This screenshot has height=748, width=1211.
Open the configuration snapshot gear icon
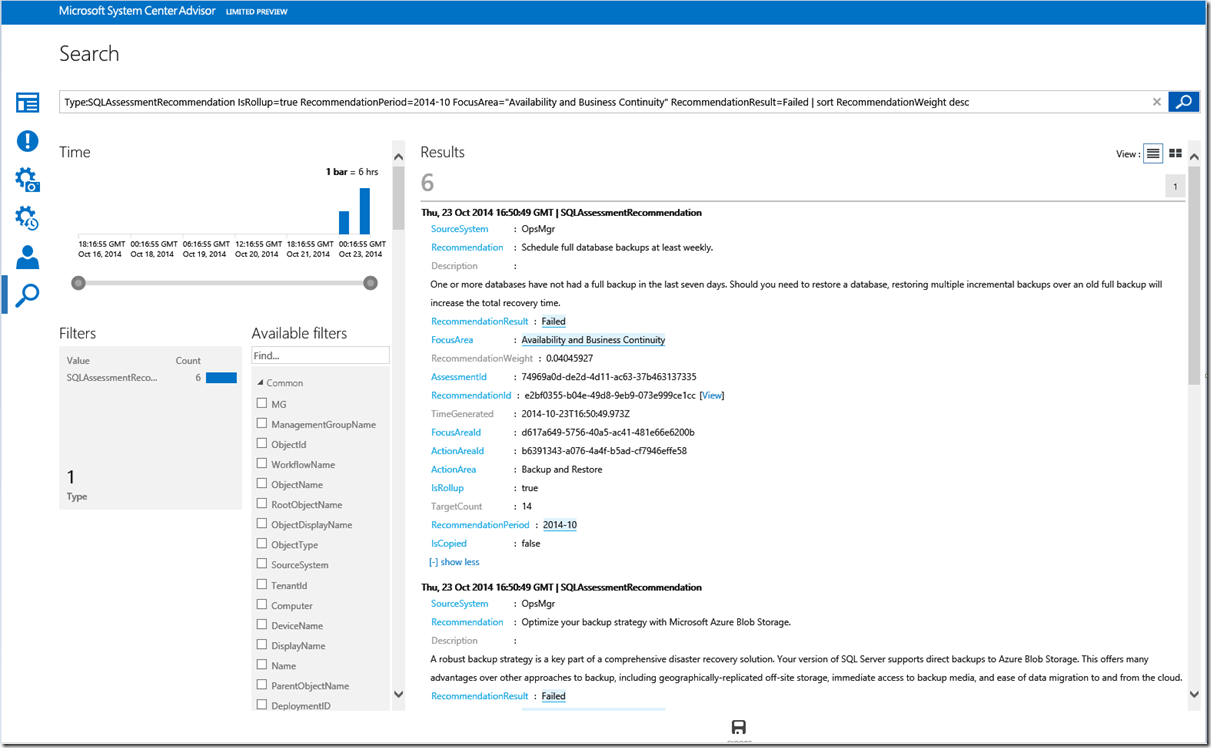27,180
